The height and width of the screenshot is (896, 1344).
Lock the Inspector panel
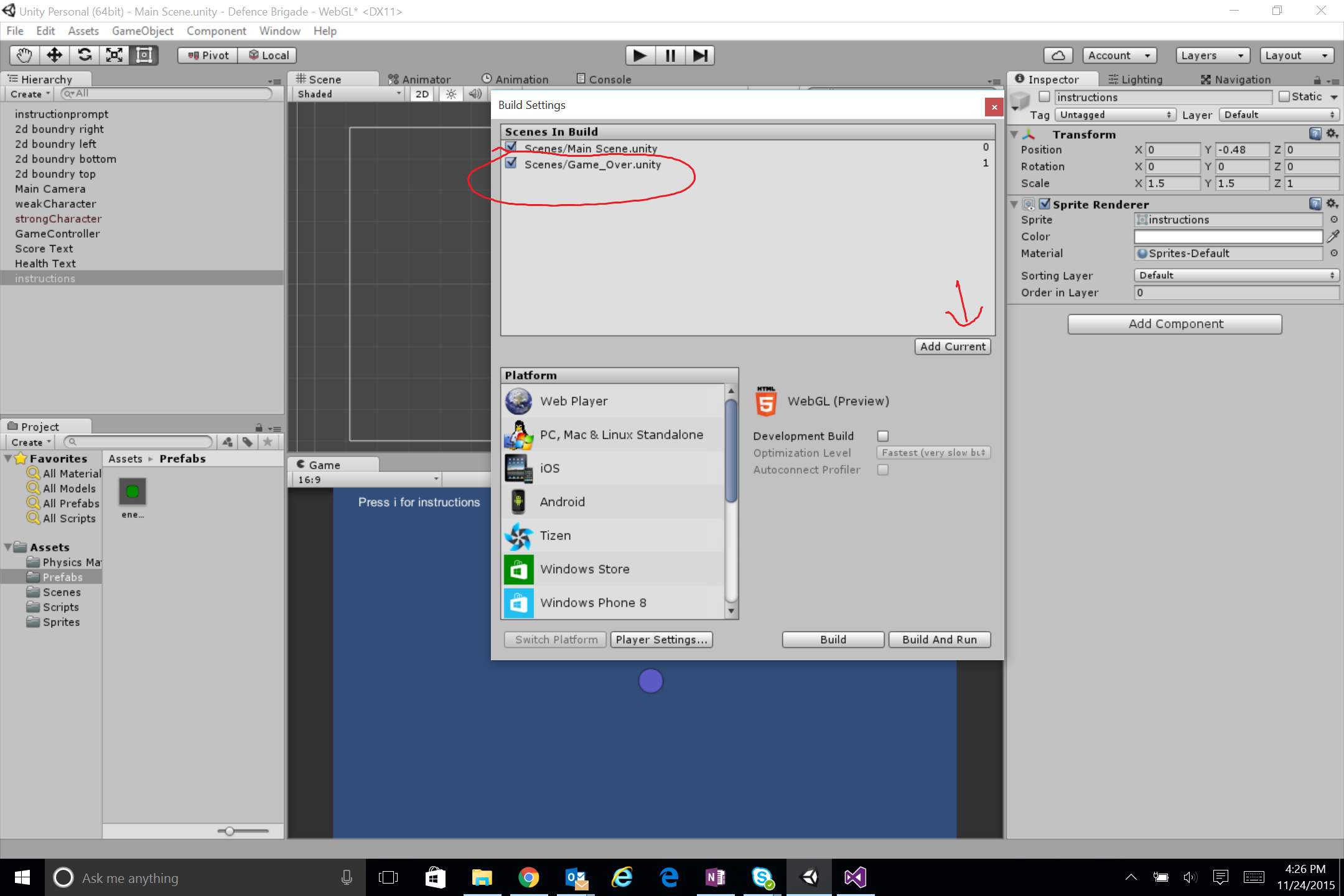[1317, 80]
